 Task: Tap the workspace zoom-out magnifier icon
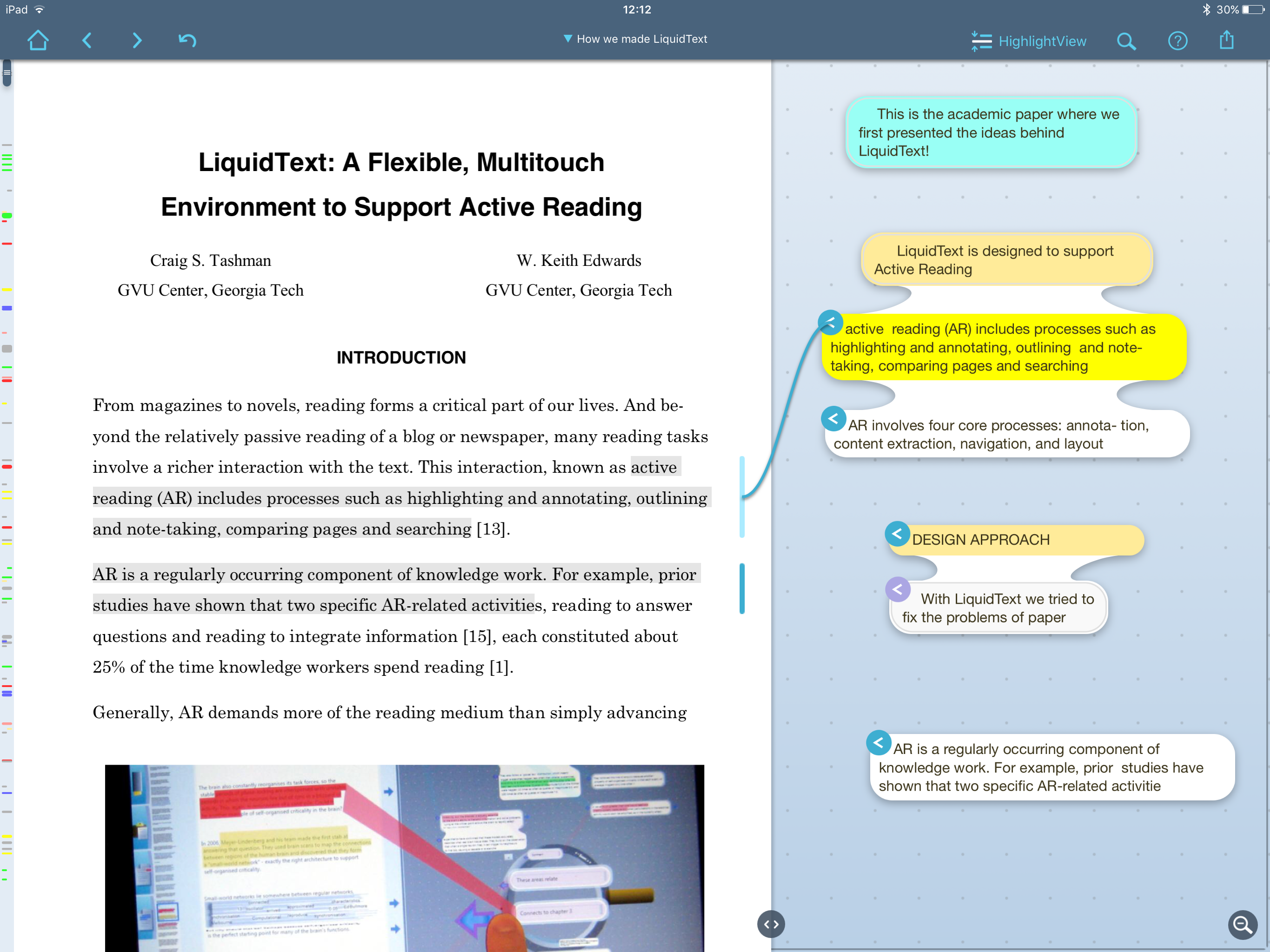pos(1243,925)
